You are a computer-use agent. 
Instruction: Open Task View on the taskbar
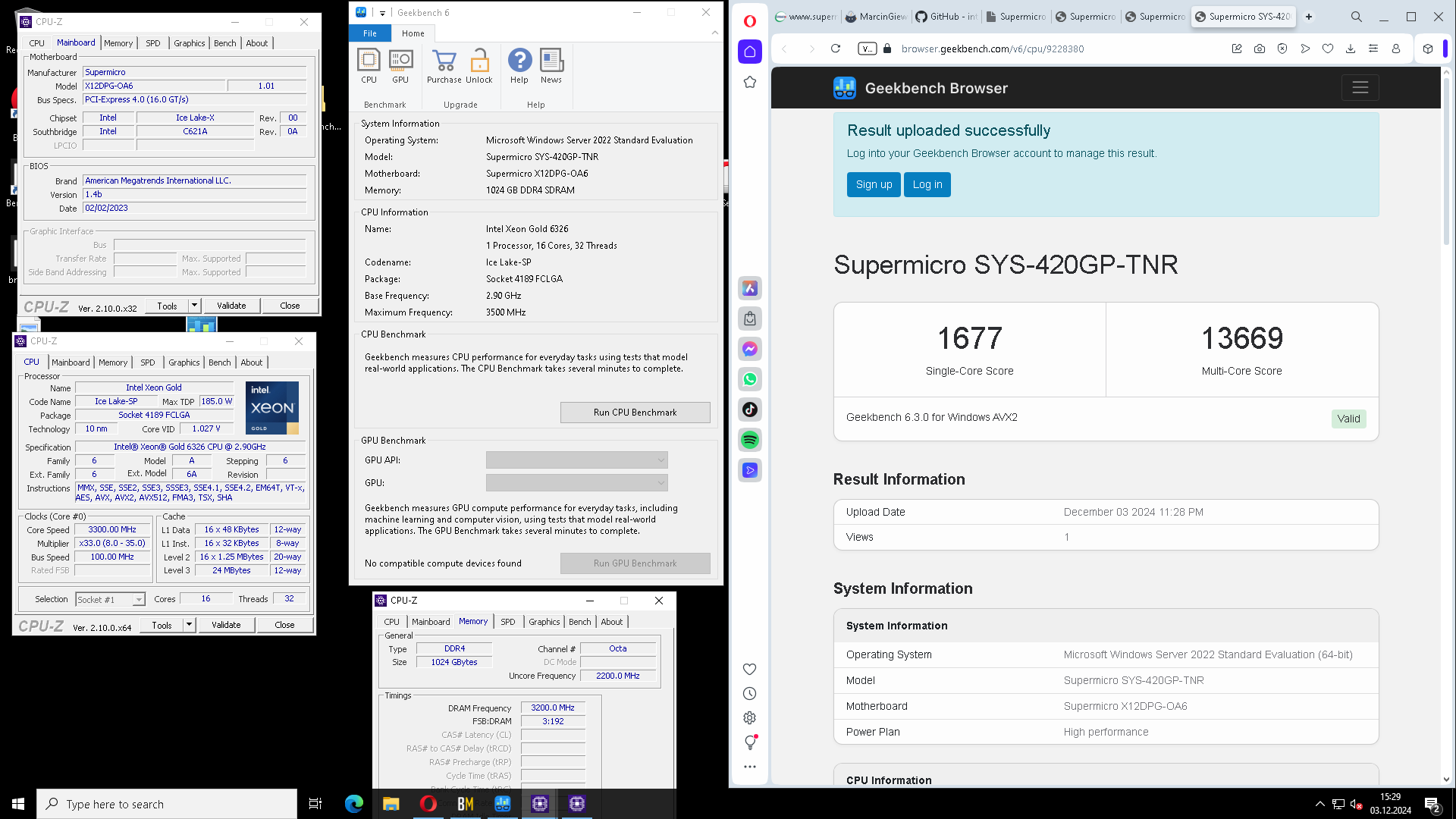click(315, 804)
